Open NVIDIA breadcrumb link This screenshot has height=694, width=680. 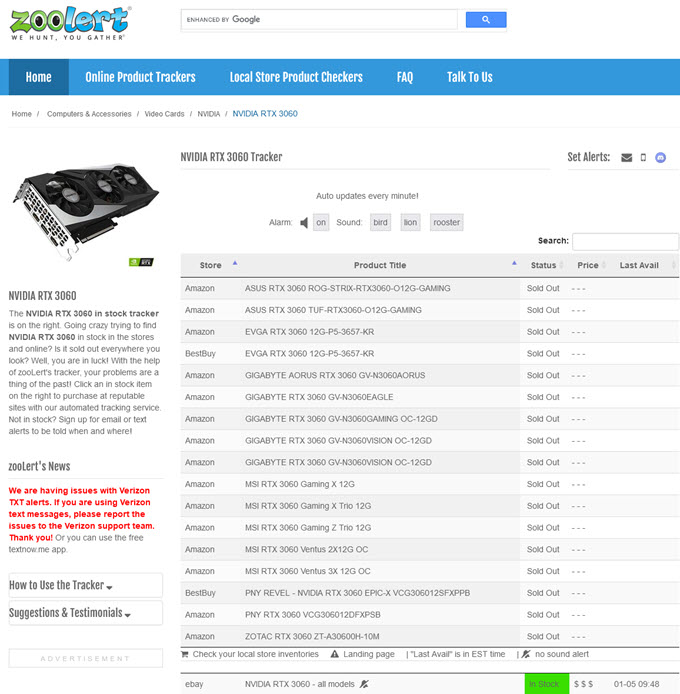click(209, 114)
